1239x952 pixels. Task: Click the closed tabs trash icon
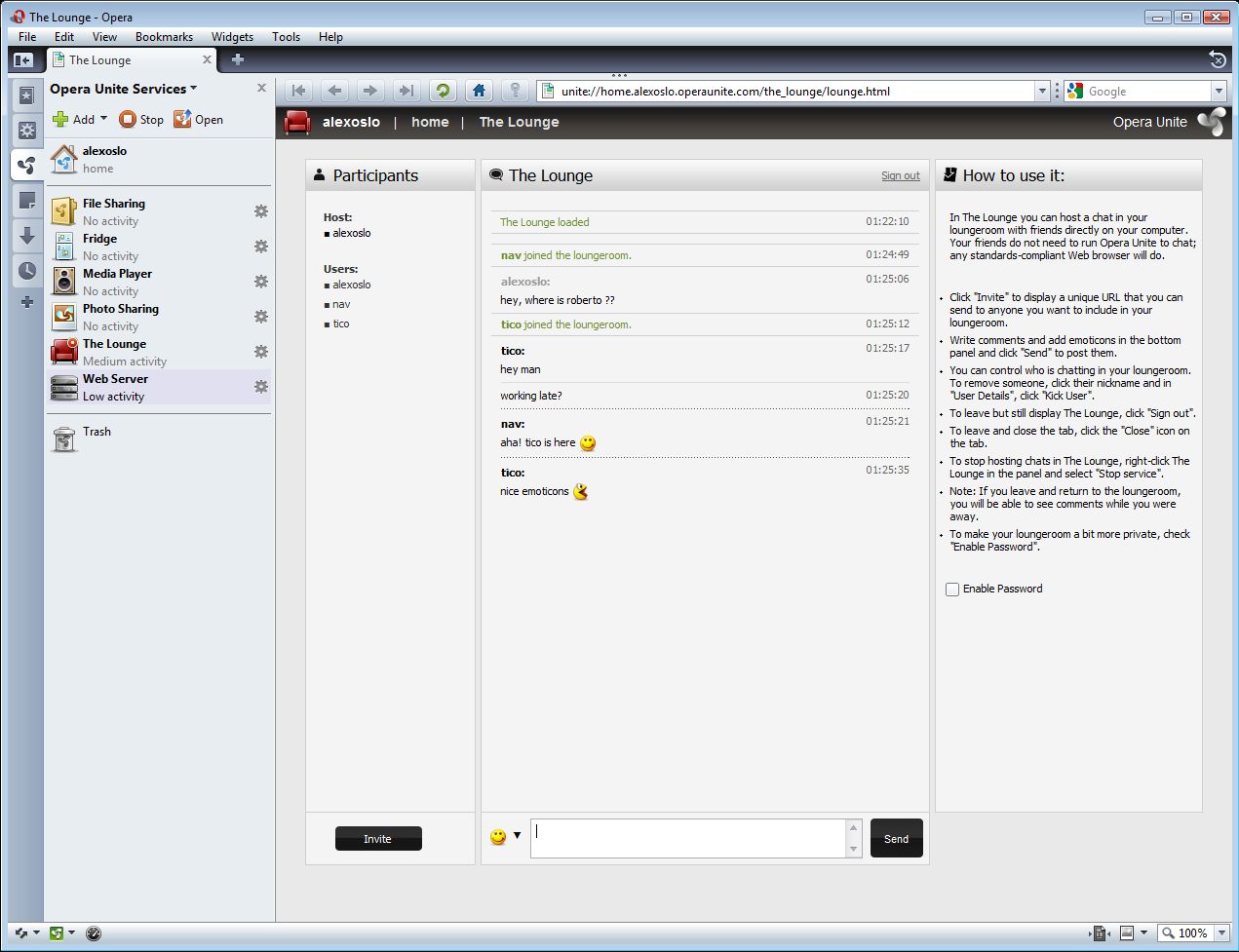click(1217, 59)
